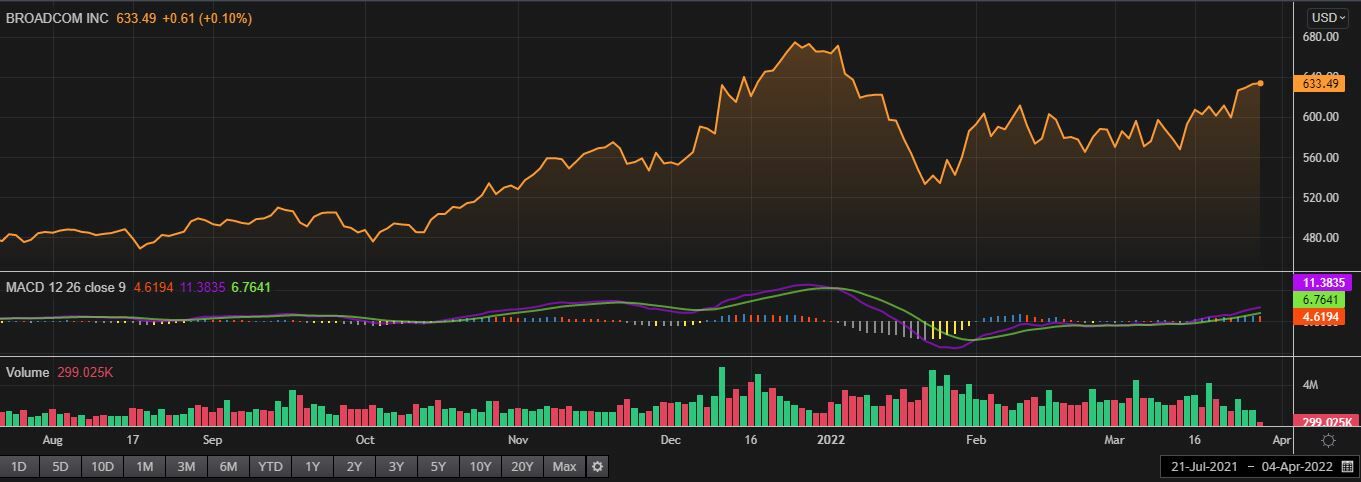Click the 21-Jul-2021 start date
The height and width of the screenshot is (482, 1361).
pyautogui.click(x=1204, y=467)
